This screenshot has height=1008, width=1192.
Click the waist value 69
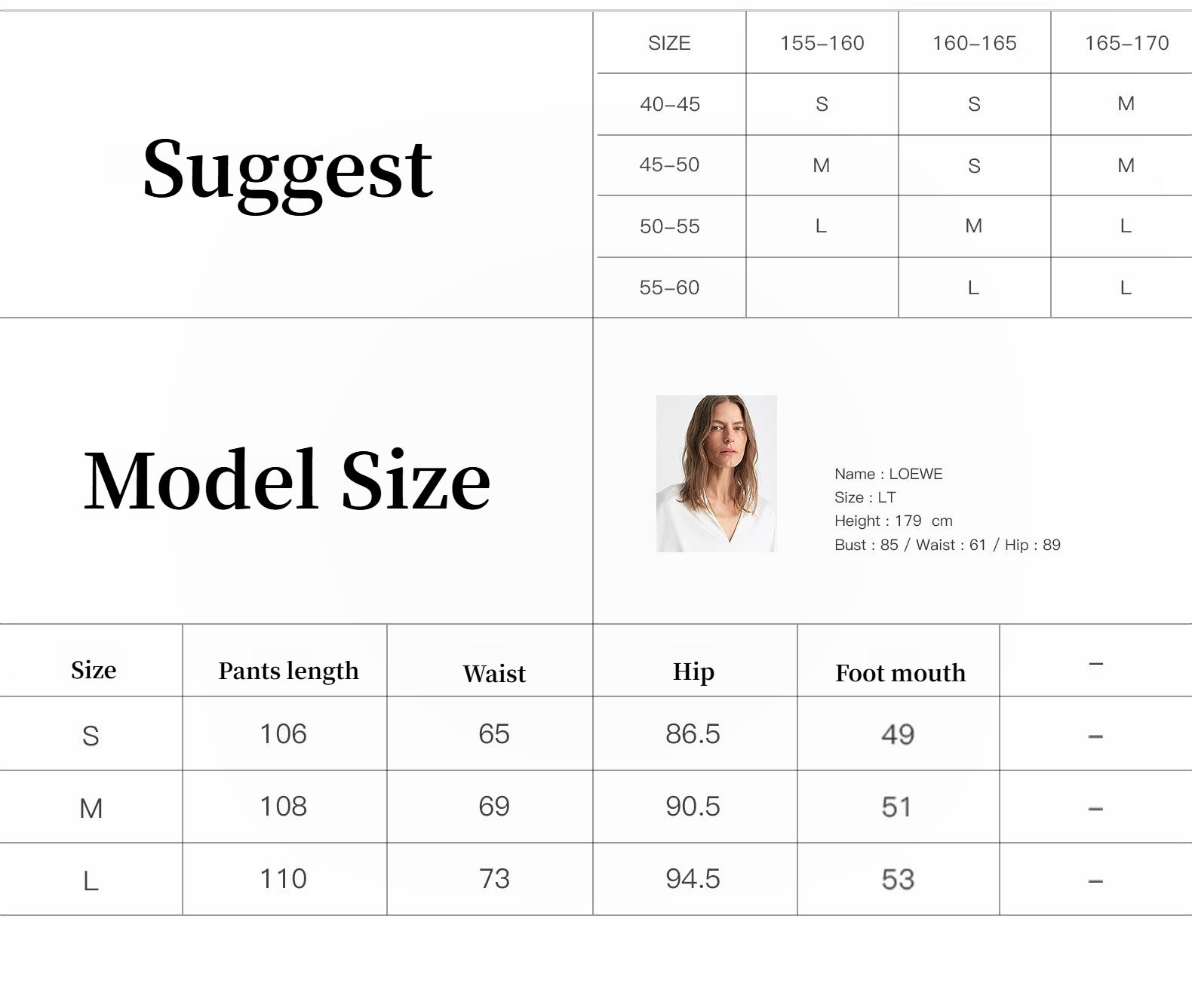(x=494, y=807)
